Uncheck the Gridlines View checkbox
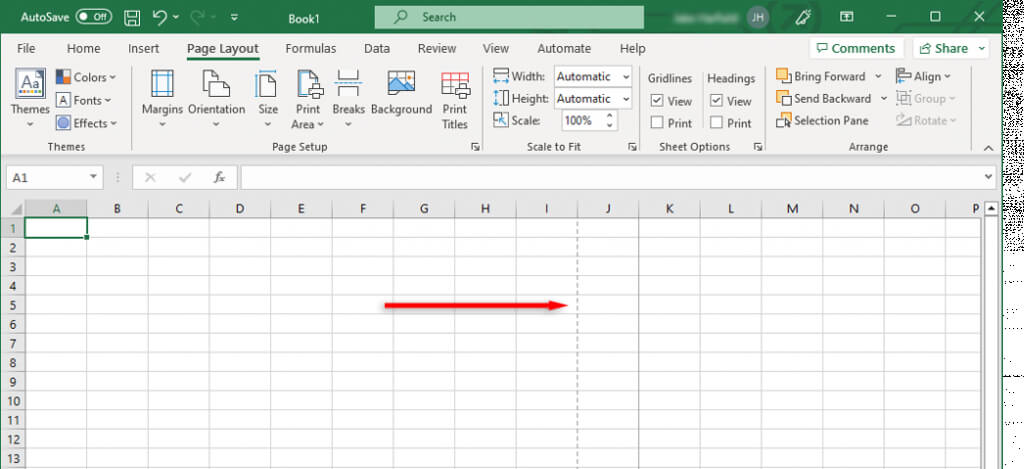Screen dimensions: 1024x469 [x=657, y=101]
